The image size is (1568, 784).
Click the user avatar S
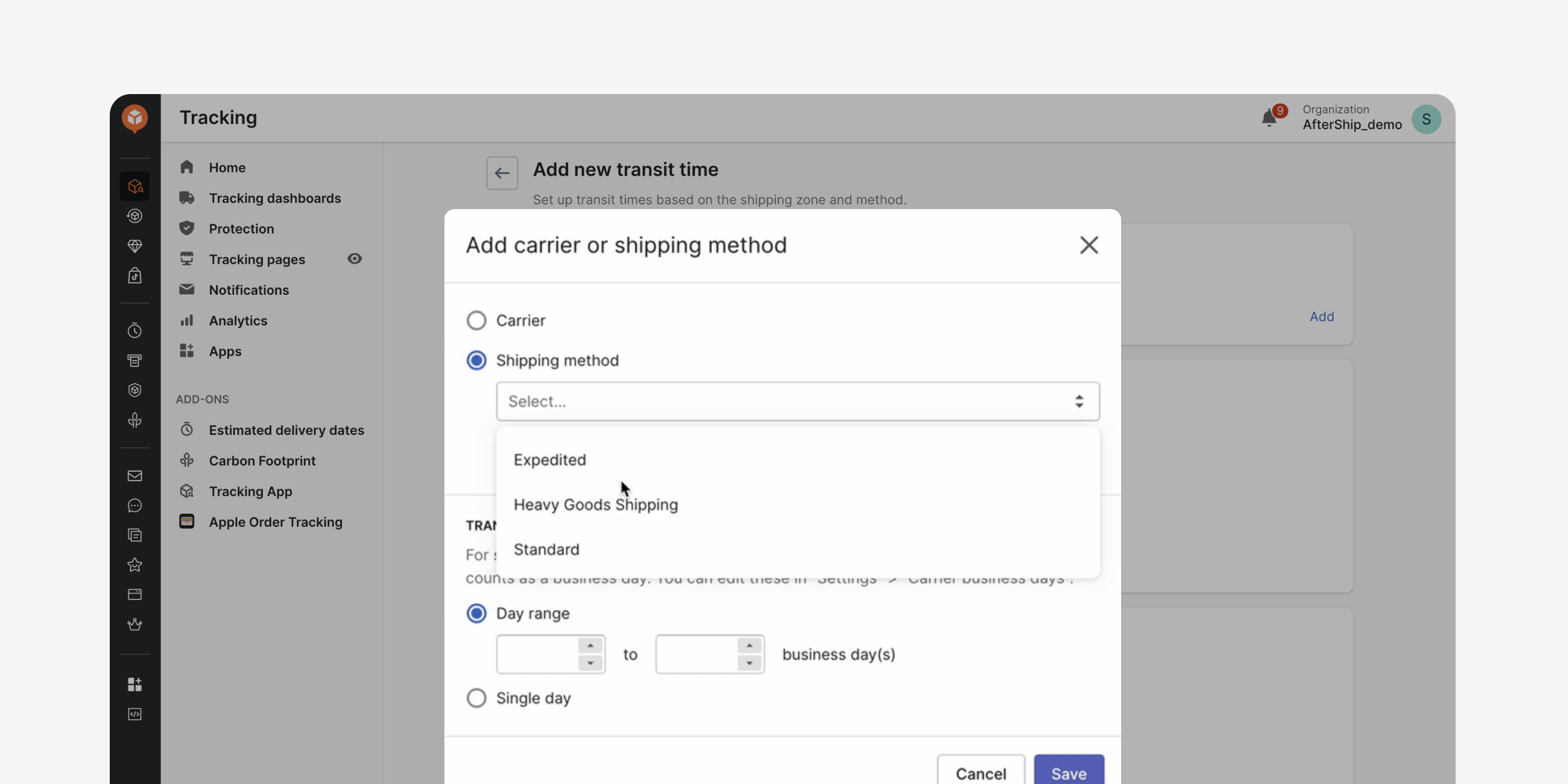click(1426, 119)
